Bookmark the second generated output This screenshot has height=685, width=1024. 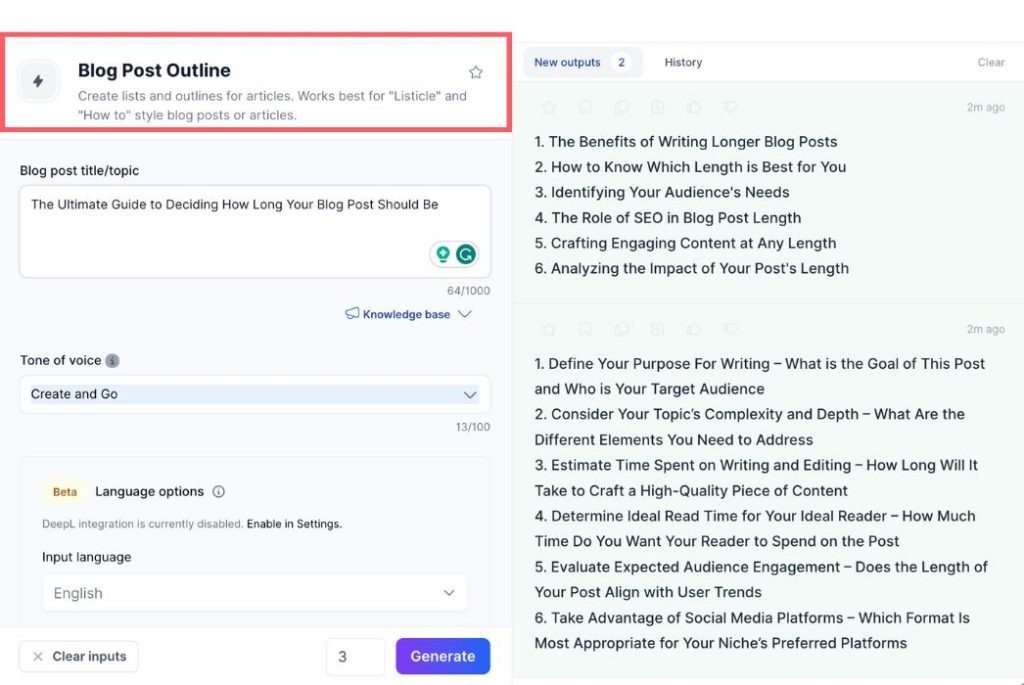[x=585, y=329]
